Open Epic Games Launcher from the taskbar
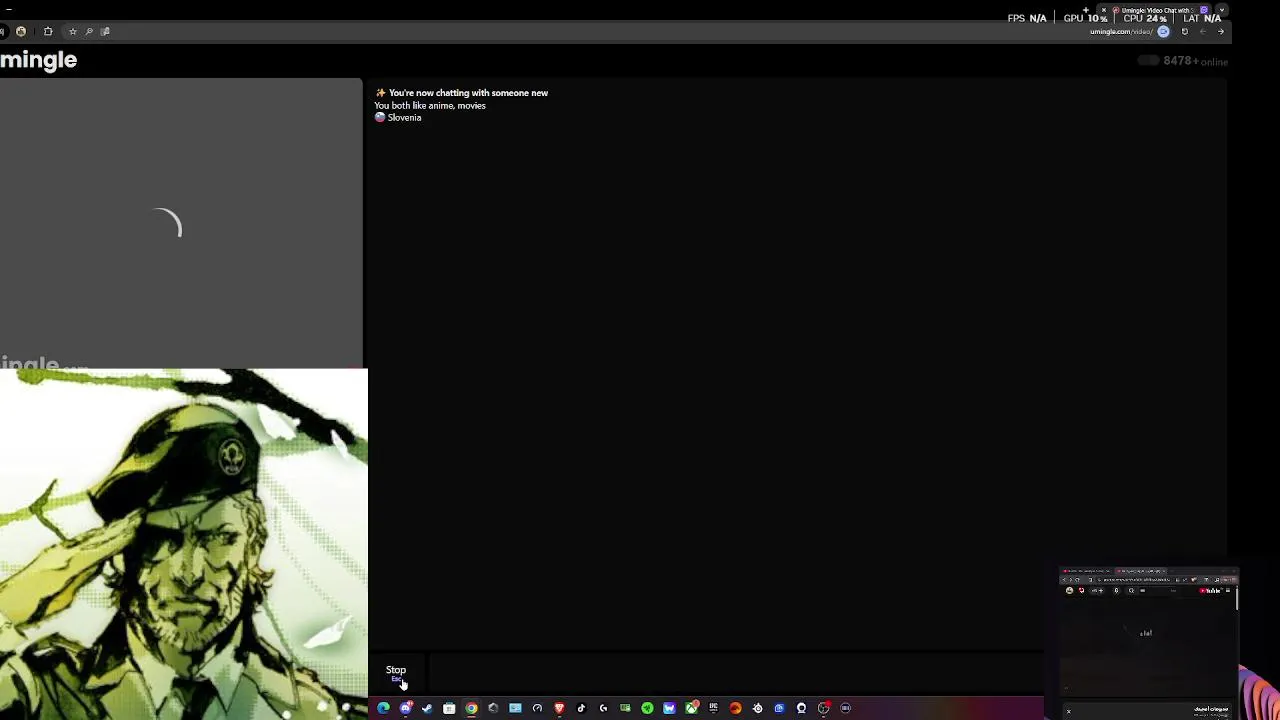This screenshot has height=720, width=1280. click(713, 708)
